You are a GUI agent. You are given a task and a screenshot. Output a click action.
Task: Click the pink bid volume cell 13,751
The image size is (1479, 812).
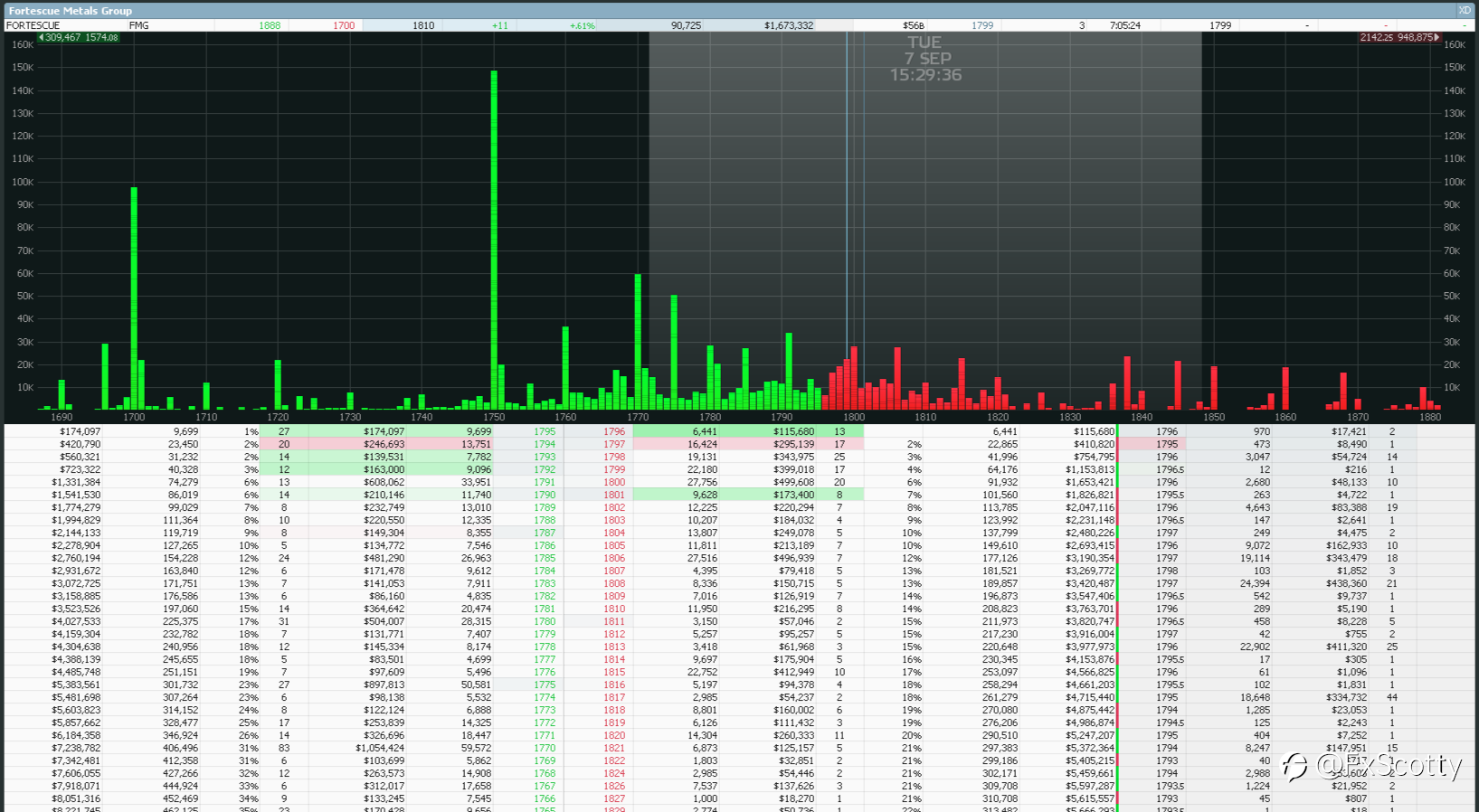tap(476, 444)
